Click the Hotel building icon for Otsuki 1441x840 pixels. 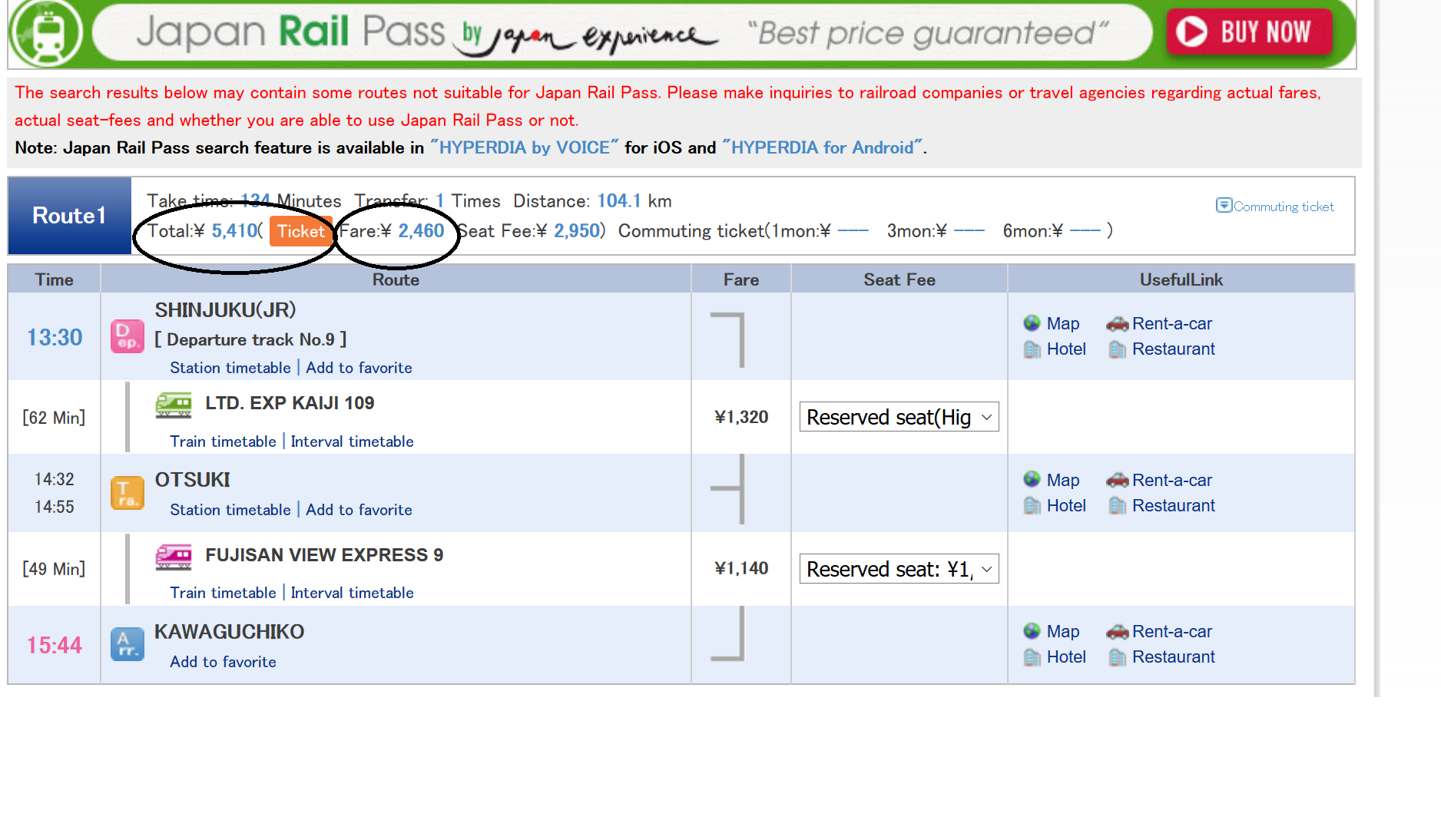pos(1032,506)
